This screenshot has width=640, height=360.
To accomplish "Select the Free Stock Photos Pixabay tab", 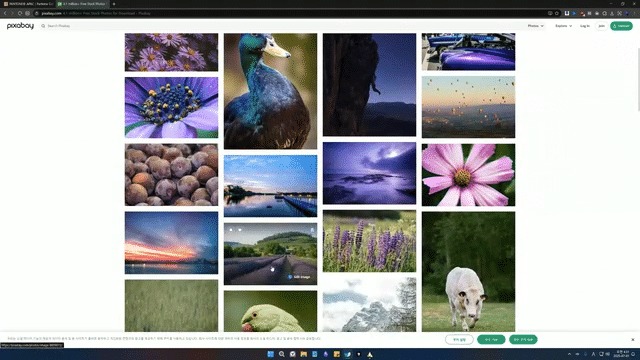I will point(82,4).
